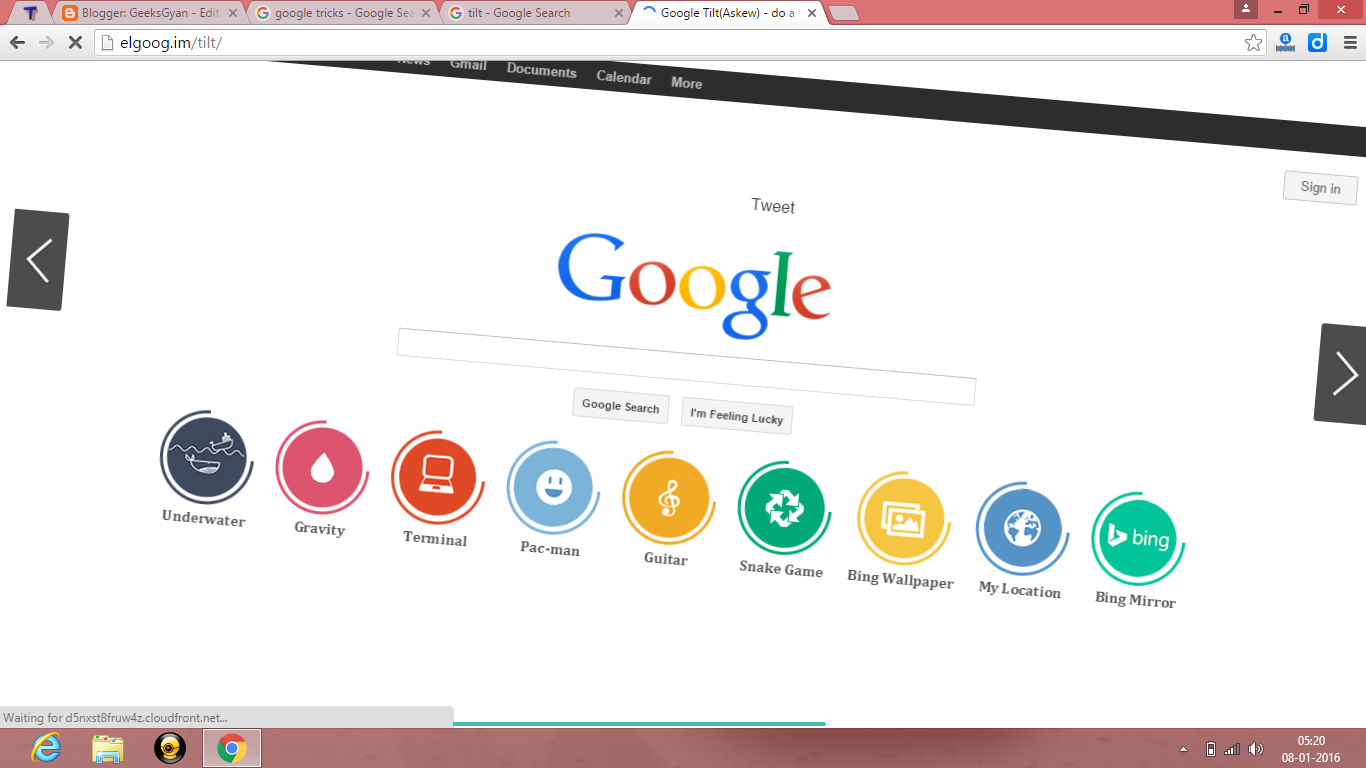
Task: Open the Chrome user profile button
Action: [x=1246, y=9]
